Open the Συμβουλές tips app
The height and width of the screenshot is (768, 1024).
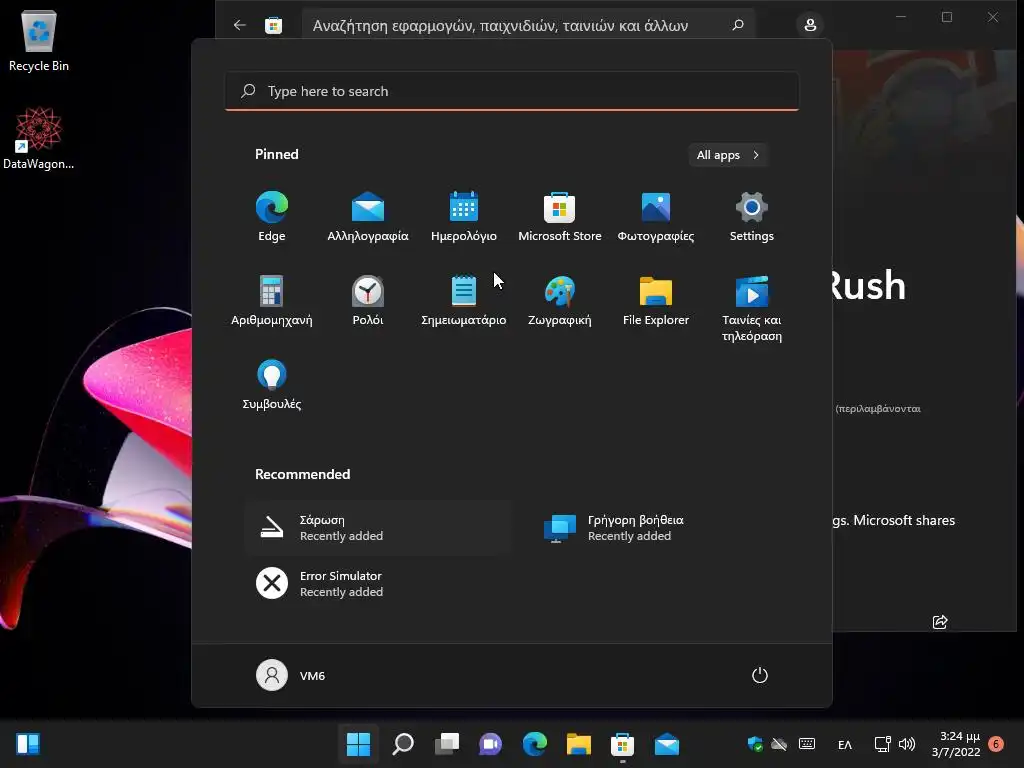[x=272, y=385]
